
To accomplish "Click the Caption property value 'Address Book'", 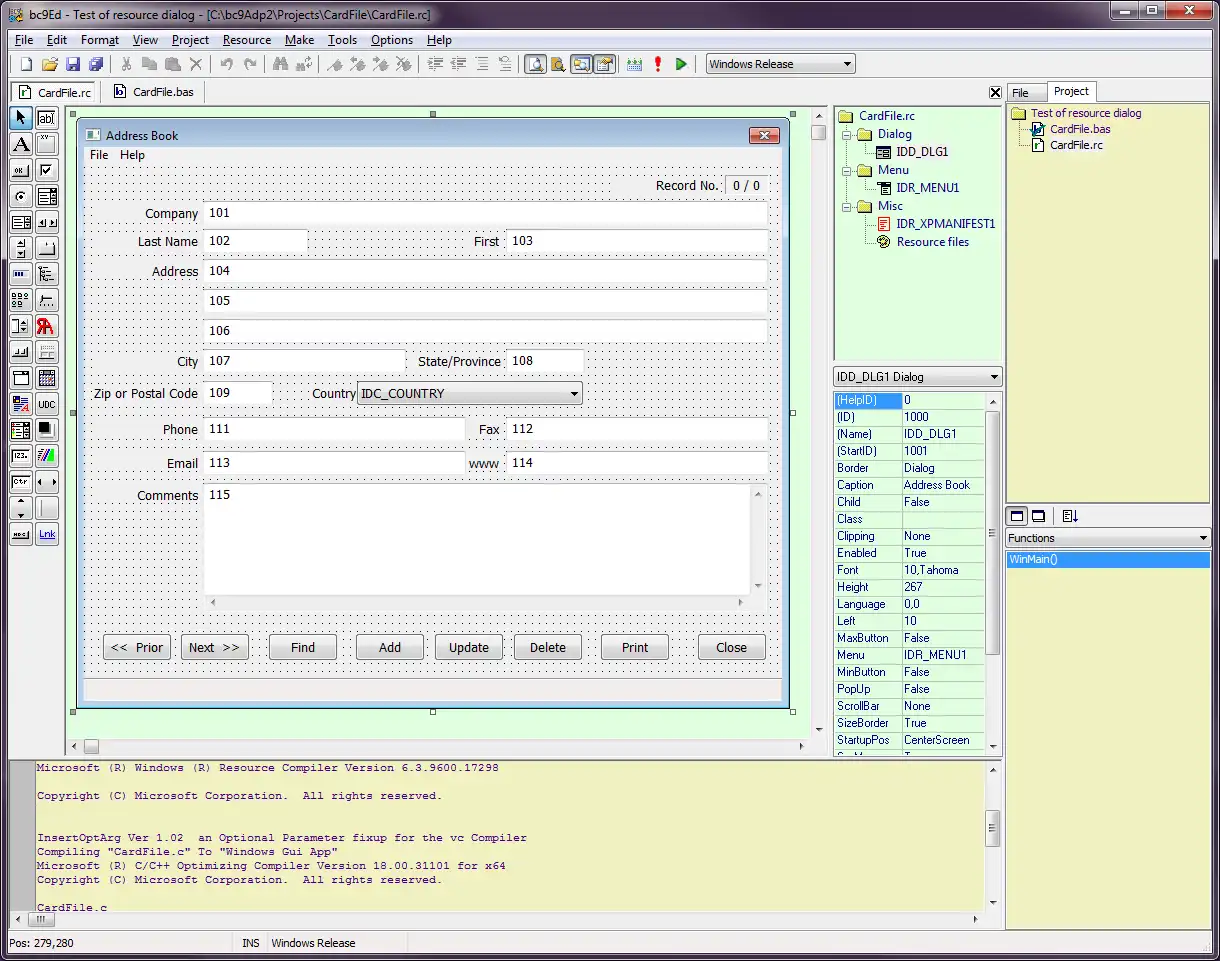I will tap(943, 485).
